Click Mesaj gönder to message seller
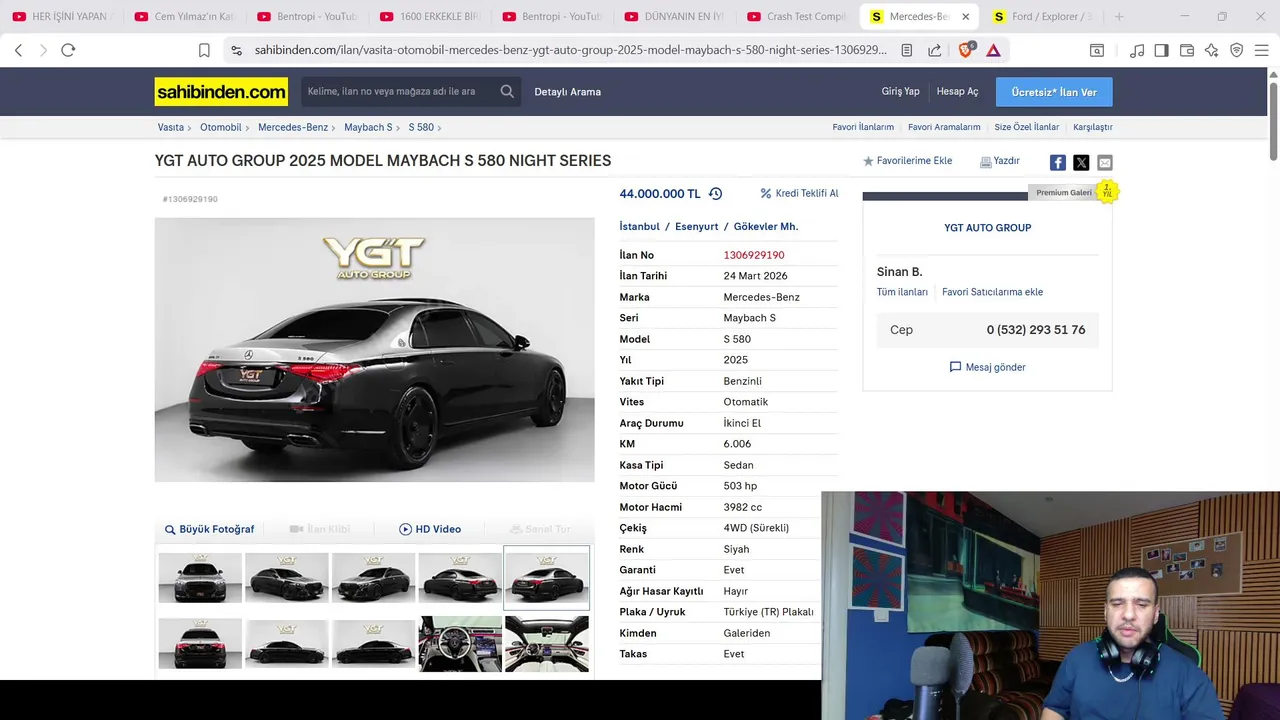The width and height of the screenshot is (1280, 720). point(987,367)
